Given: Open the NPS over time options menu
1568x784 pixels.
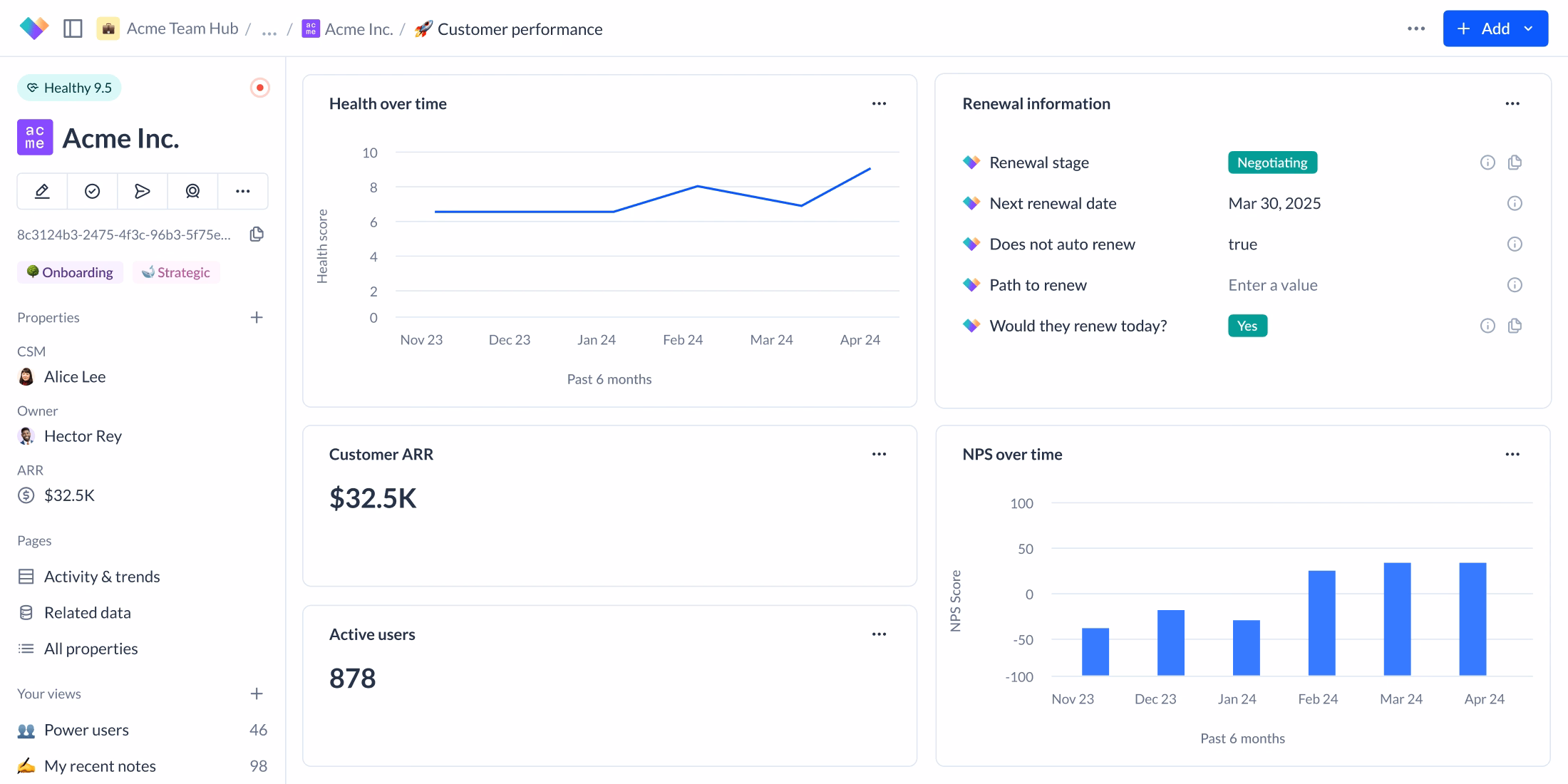Looking at the screenshot, I should point(1513,454).
